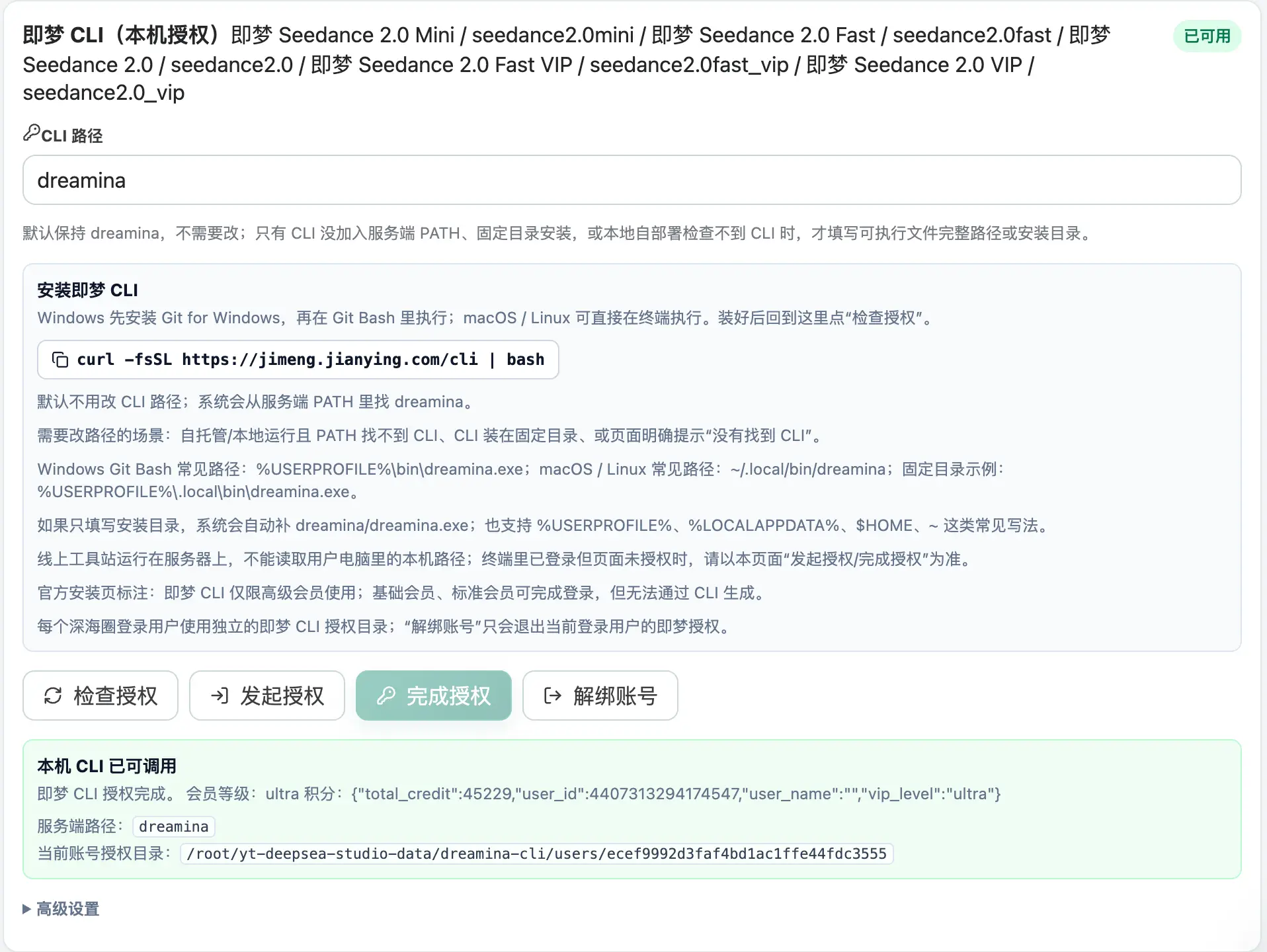The image size is (1267, 952).
Task: Click the 当前账号授权目录 path value
Action: (x=537, y=853)
